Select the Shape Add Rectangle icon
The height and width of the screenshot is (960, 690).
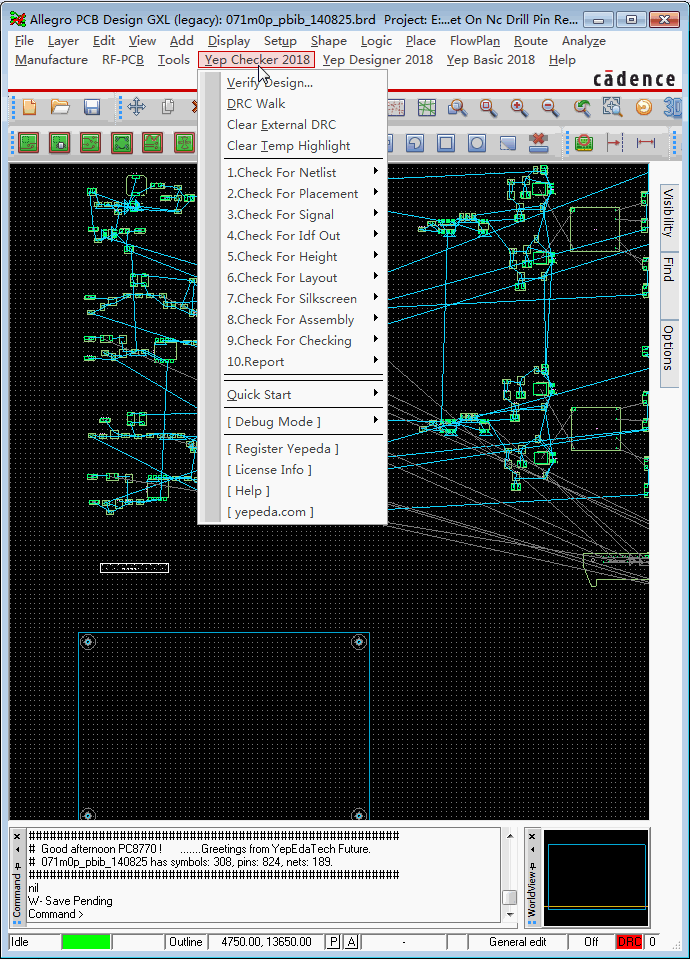pyautogui.click(x=446, y=143)
